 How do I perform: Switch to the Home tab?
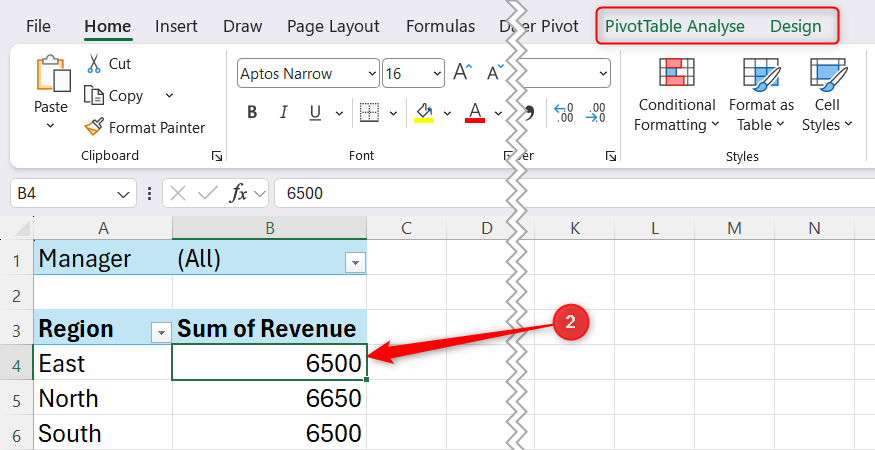click(x=108, y=26)
